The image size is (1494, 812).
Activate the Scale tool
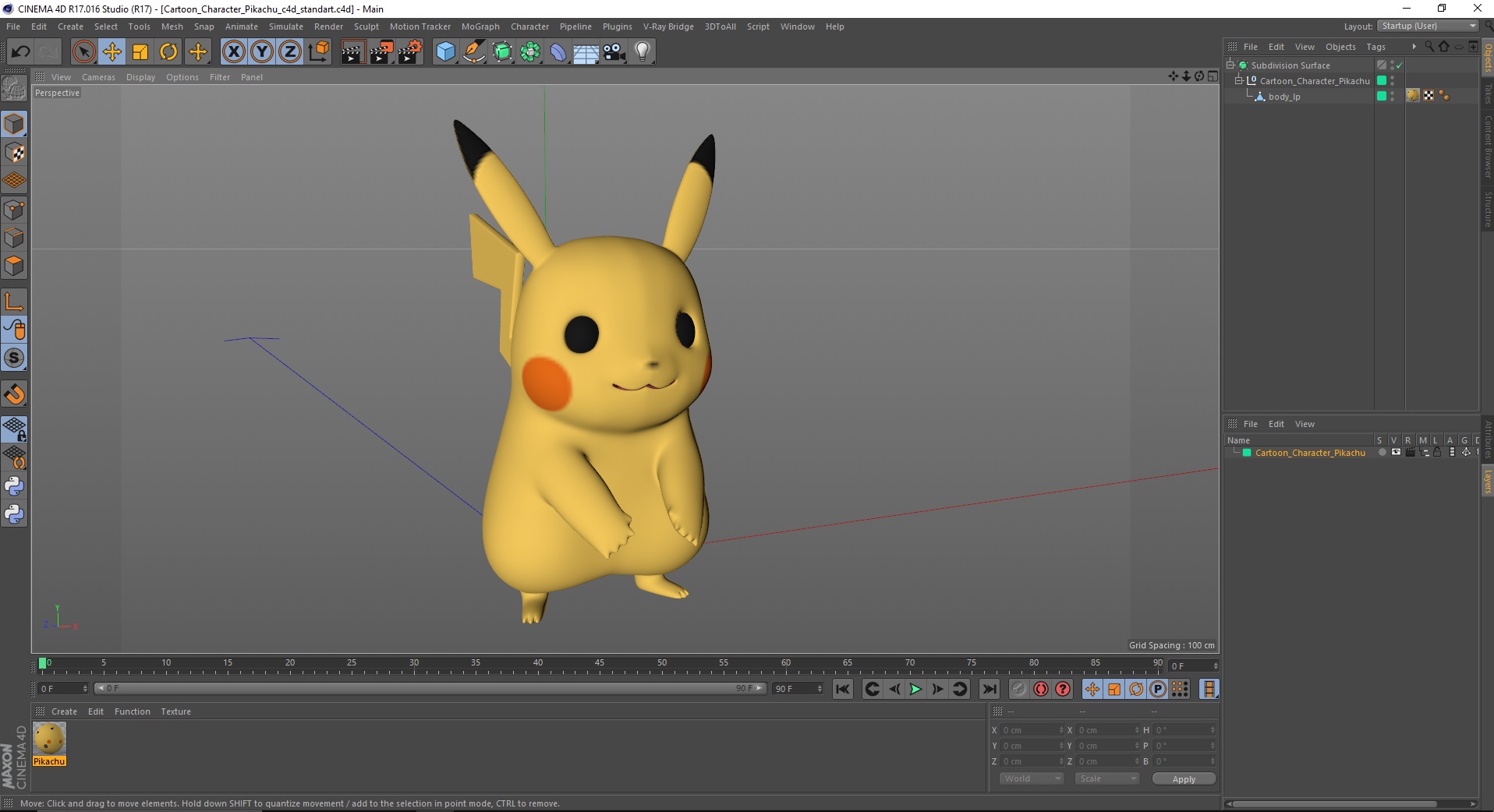[140, 52]
